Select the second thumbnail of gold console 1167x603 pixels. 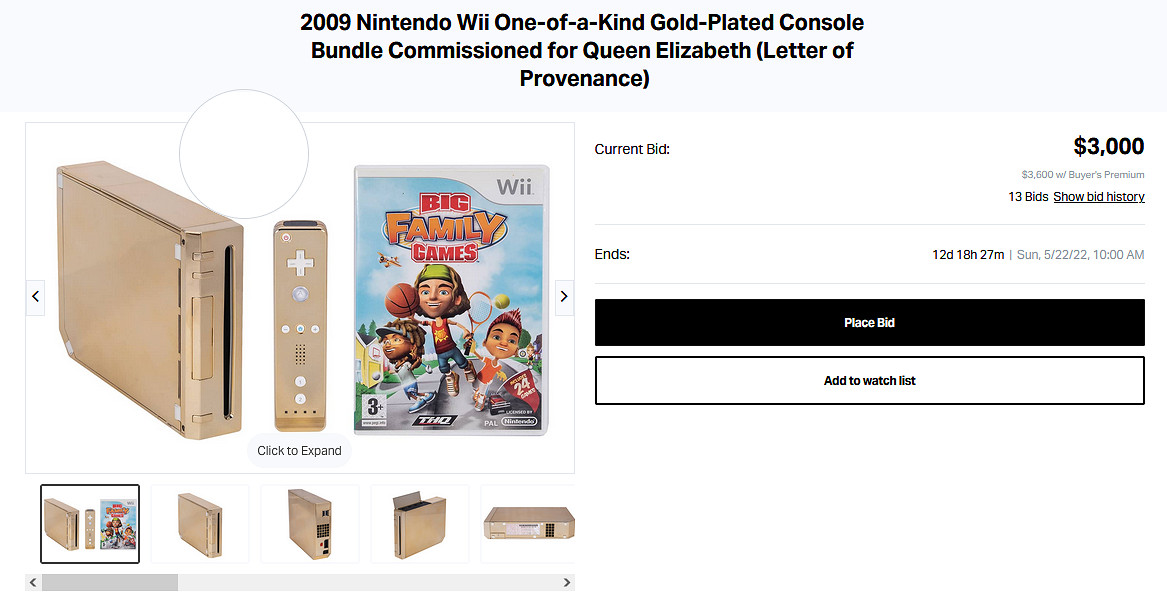[x=200, y=524]
